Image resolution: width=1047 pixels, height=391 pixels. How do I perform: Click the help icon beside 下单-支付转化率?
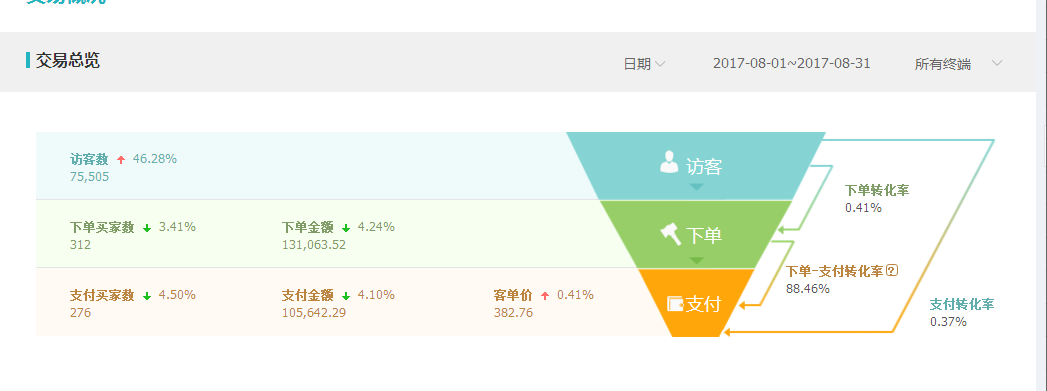tap(891, 270)
